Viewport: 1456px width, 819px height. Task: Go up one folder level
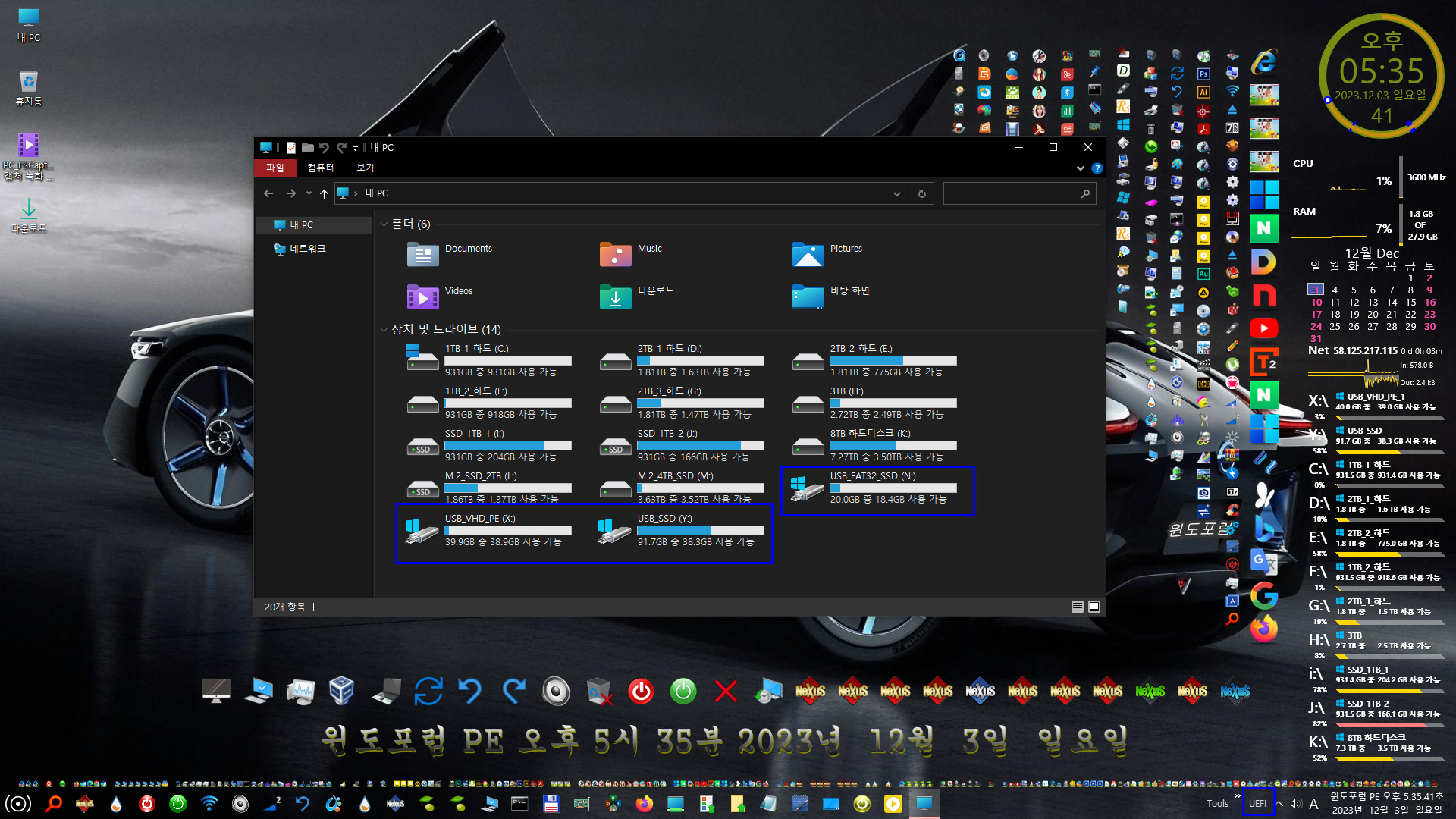click(x=324, y=193)
